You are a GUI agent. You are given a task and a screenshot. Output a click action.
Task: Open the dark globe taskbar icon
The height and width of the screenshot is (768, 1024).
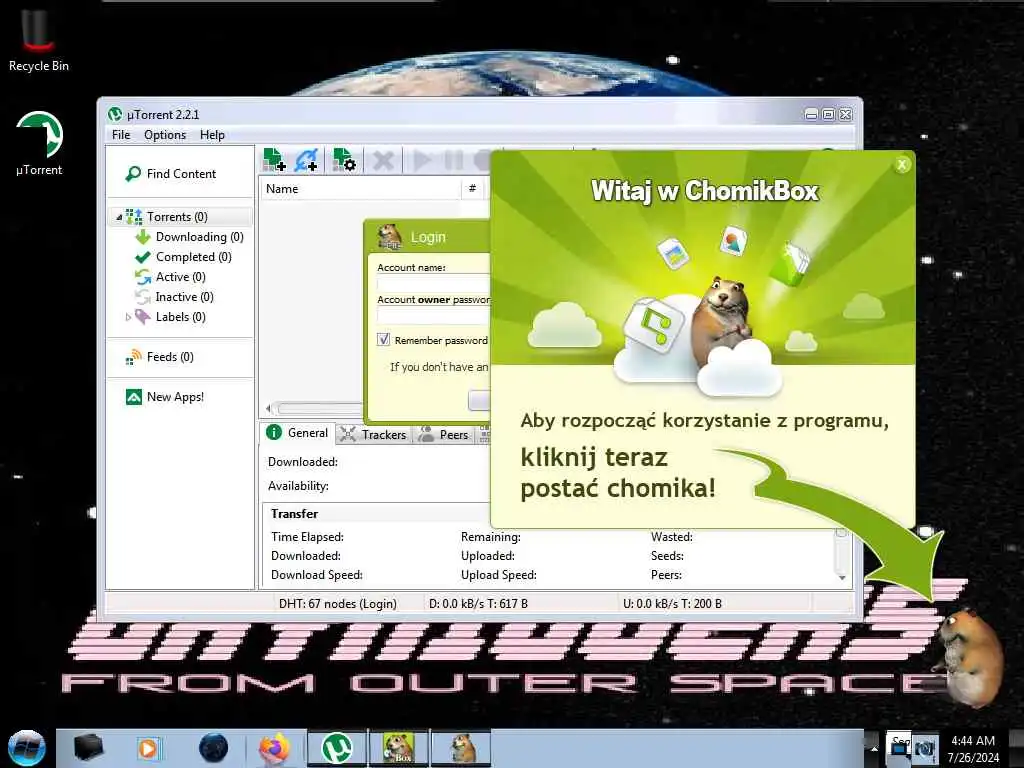(x=213, y=748)
